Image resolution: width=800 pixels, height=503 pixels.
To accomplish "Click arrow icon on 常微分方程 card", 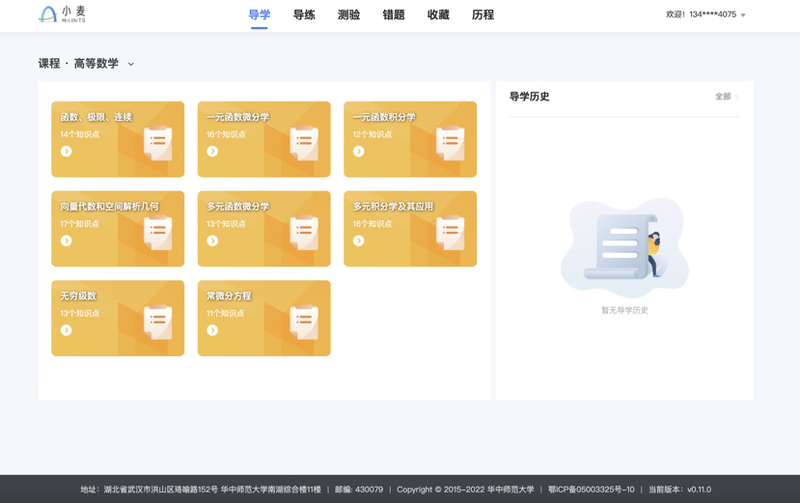I will [212, 330].
